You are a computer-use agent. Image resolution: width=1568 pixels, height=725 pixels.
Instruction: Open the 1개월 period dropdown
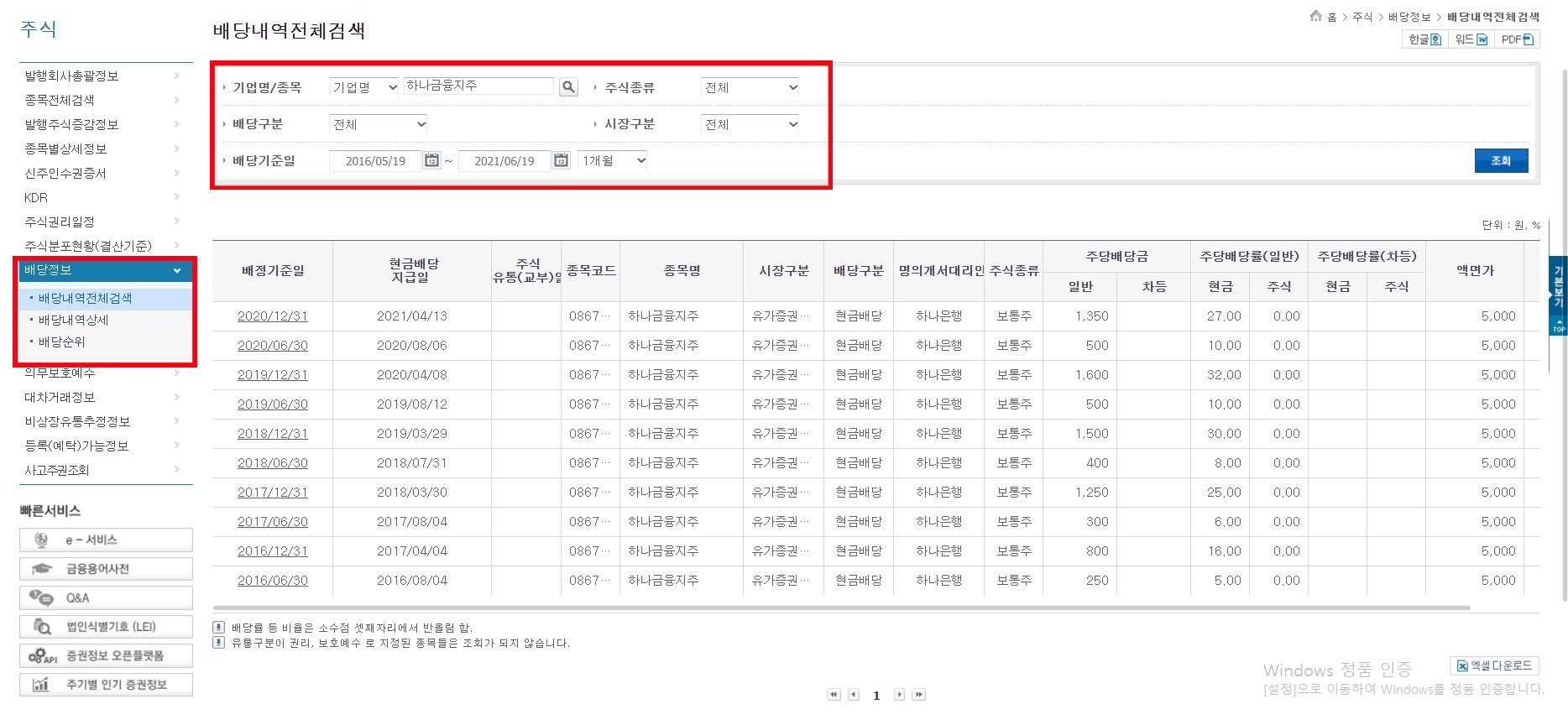(614, 160)
